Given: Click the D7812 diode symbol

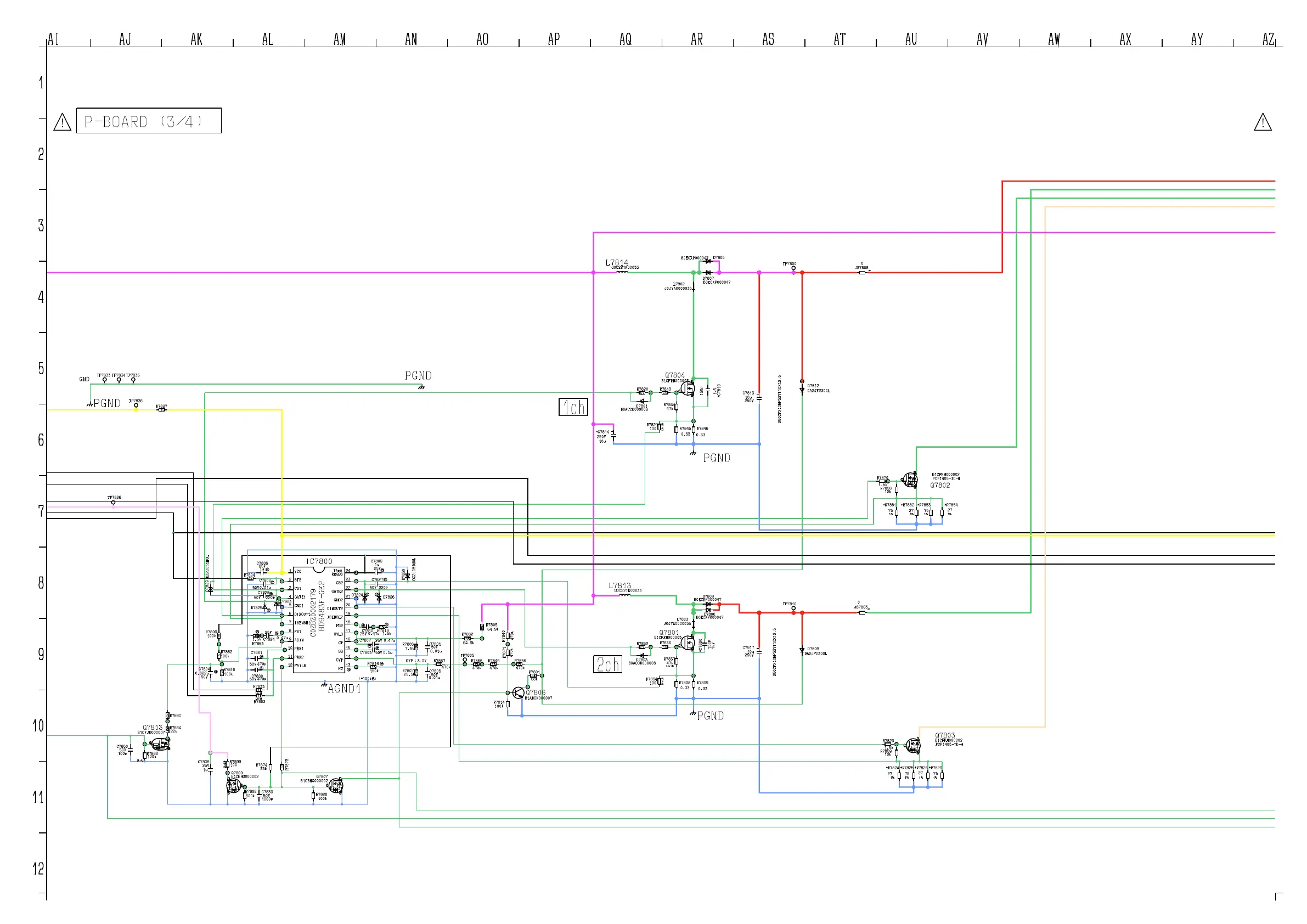Looking at the screenshot, I should click(802, 391).
